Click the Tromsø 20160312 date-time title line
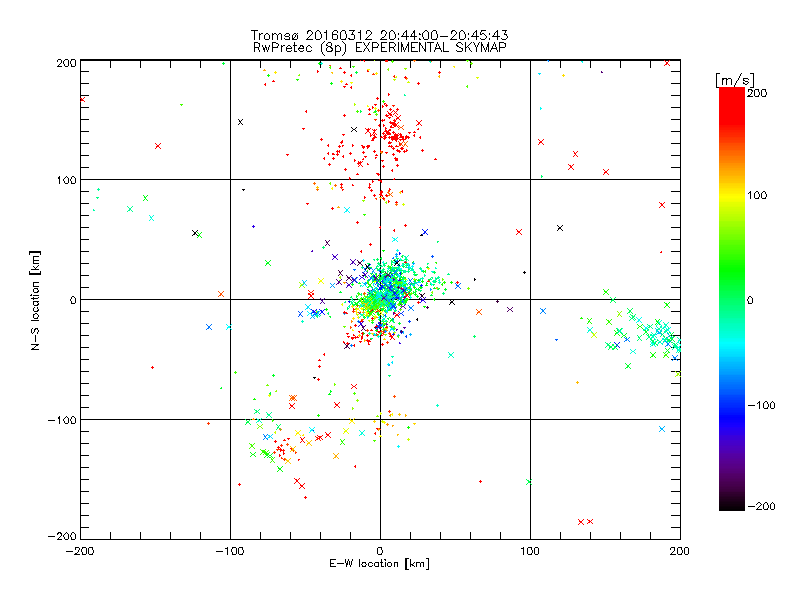 point(379,35)
